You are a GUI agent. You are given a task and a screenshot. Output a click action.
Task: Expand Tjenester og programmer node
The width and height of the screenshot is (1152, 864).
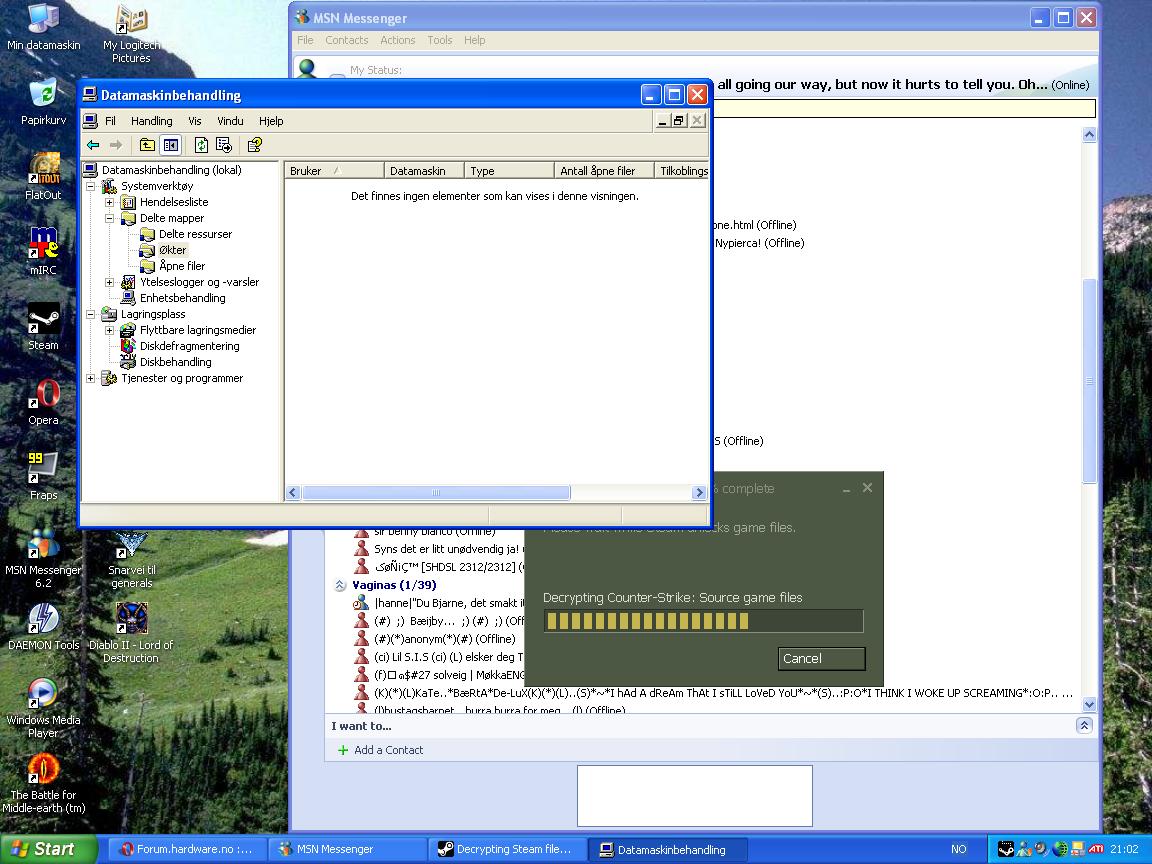coord(91,378)
